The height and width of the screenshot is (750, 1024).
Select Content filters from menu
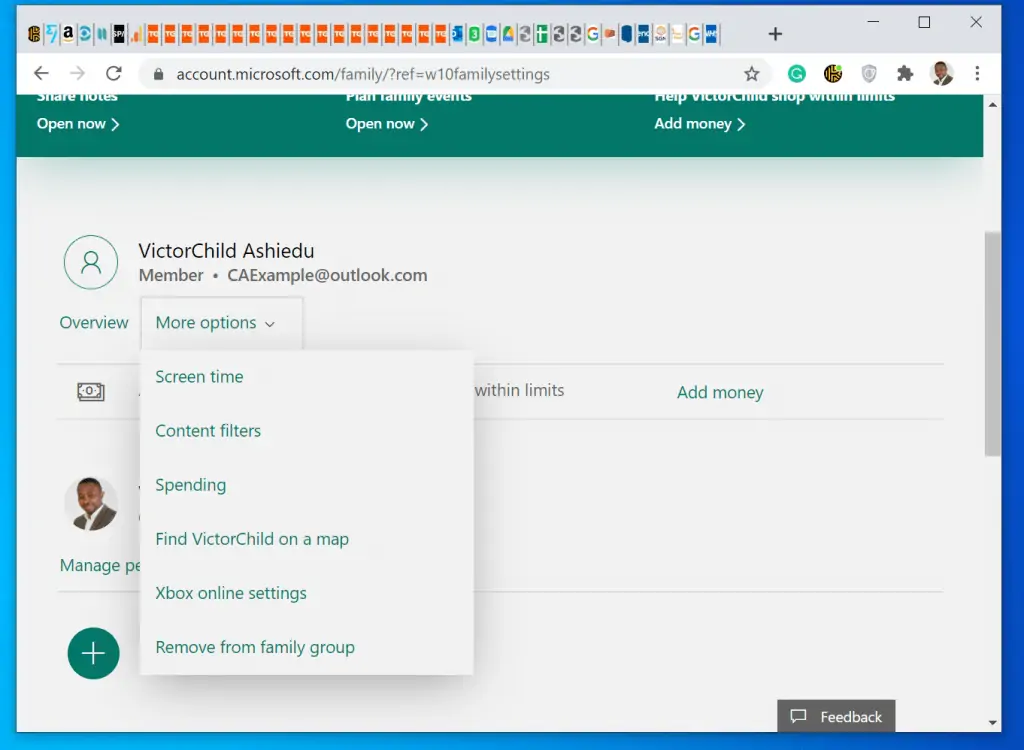pyautogui.click(x=208, y=431)
